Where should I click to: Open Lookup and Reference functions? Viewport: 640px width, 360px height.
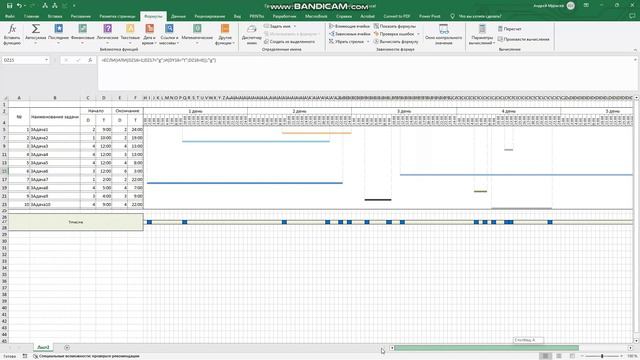169,35
